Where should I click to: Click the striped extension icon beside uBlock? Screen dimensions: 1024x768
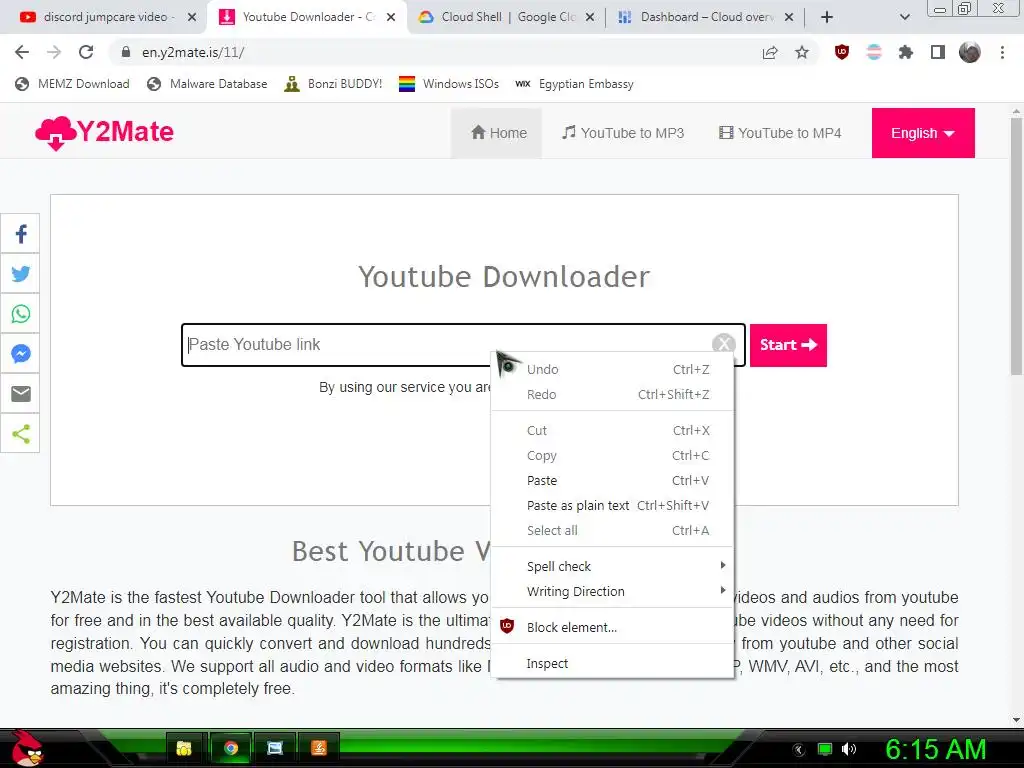coord(874,52)
